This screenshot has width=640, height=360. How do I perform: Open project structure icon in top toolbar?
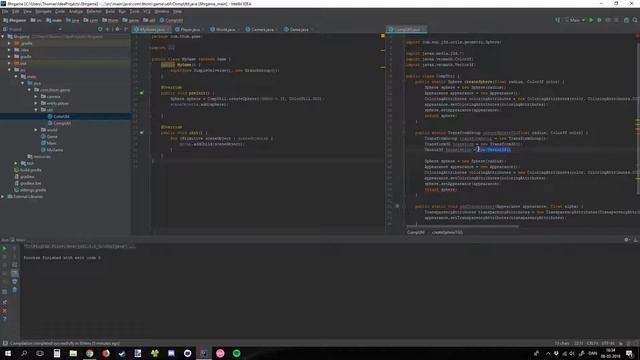tap(626, 20)
